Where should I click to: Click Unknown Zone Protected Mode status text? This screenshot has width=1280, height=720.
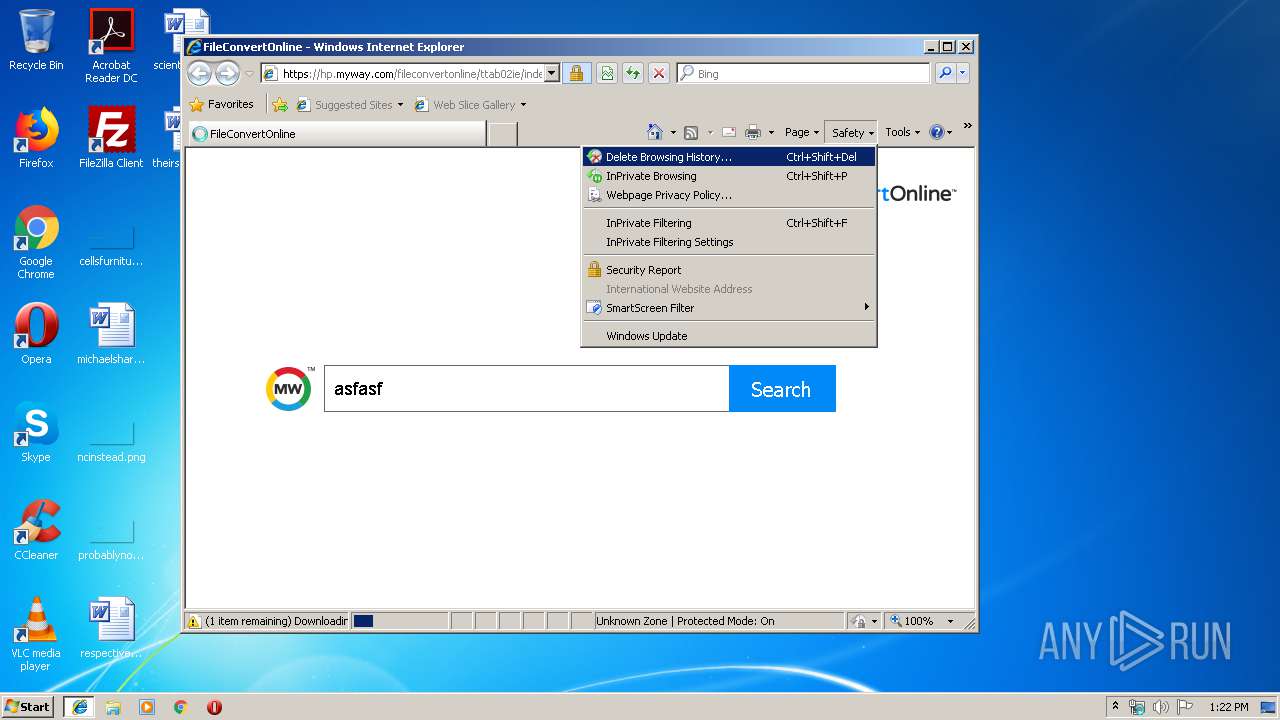pyautogui.click(x=685, y=621)
